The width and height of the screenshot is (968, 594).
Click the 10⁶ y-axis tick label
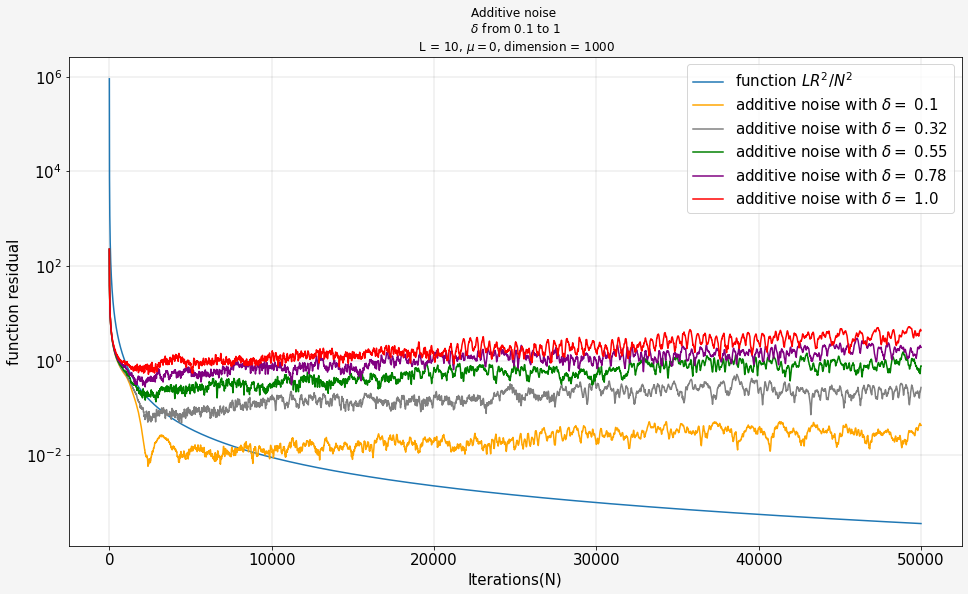point(47,77)
